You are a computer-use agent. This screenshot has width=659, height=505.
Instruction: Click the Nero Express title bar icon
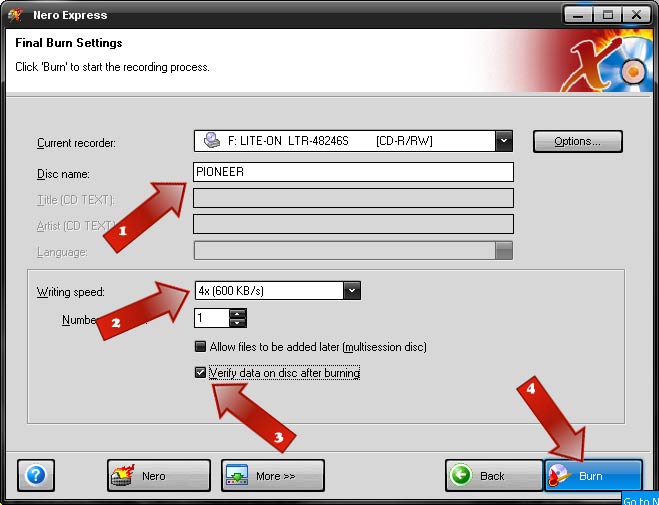click(x=15, y=15)
